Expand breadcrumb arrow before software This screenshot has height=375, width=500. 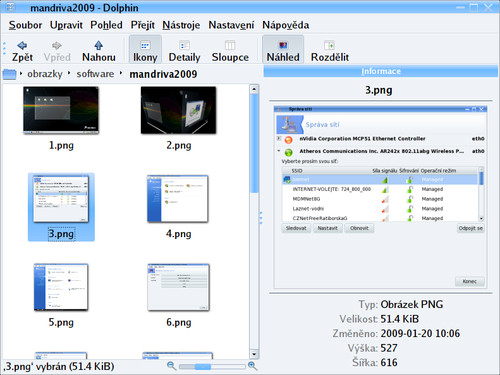point(69,73)
